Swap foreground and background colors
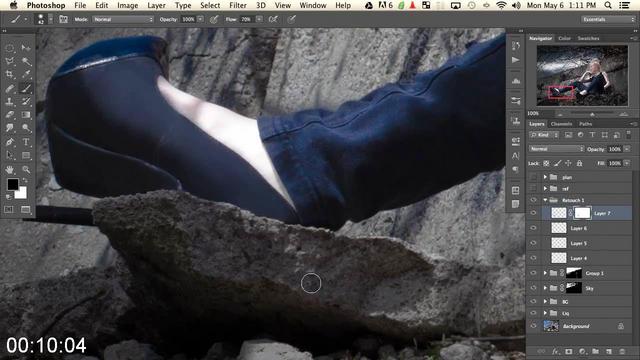 tap(26, 180)
